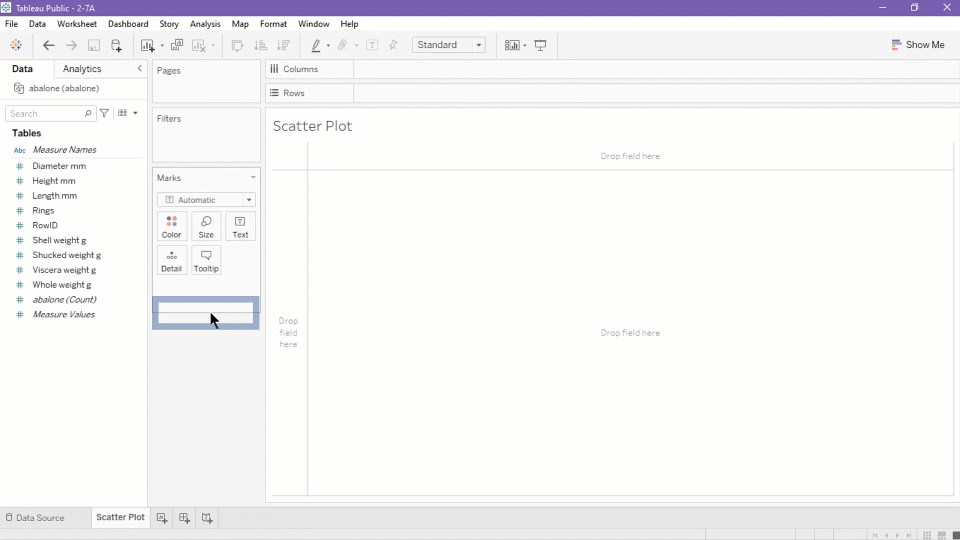Image resolution: width=960 pixels, height=540 pixels.
Task: Open the Size marks card
Action: [x=206, y=227]
